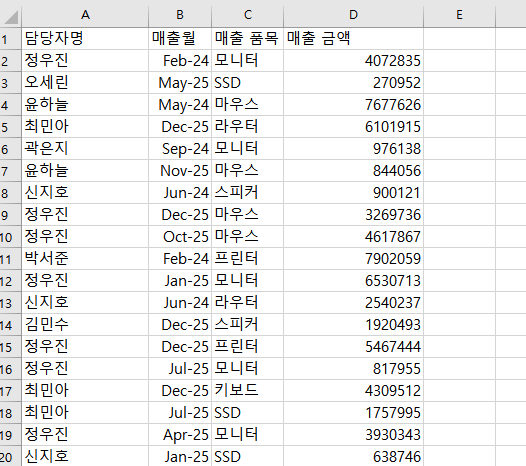This screenshot has width=526, height=466.
Task: Select Feb-24 cell in row 11
Action: (x=180, y=259)
